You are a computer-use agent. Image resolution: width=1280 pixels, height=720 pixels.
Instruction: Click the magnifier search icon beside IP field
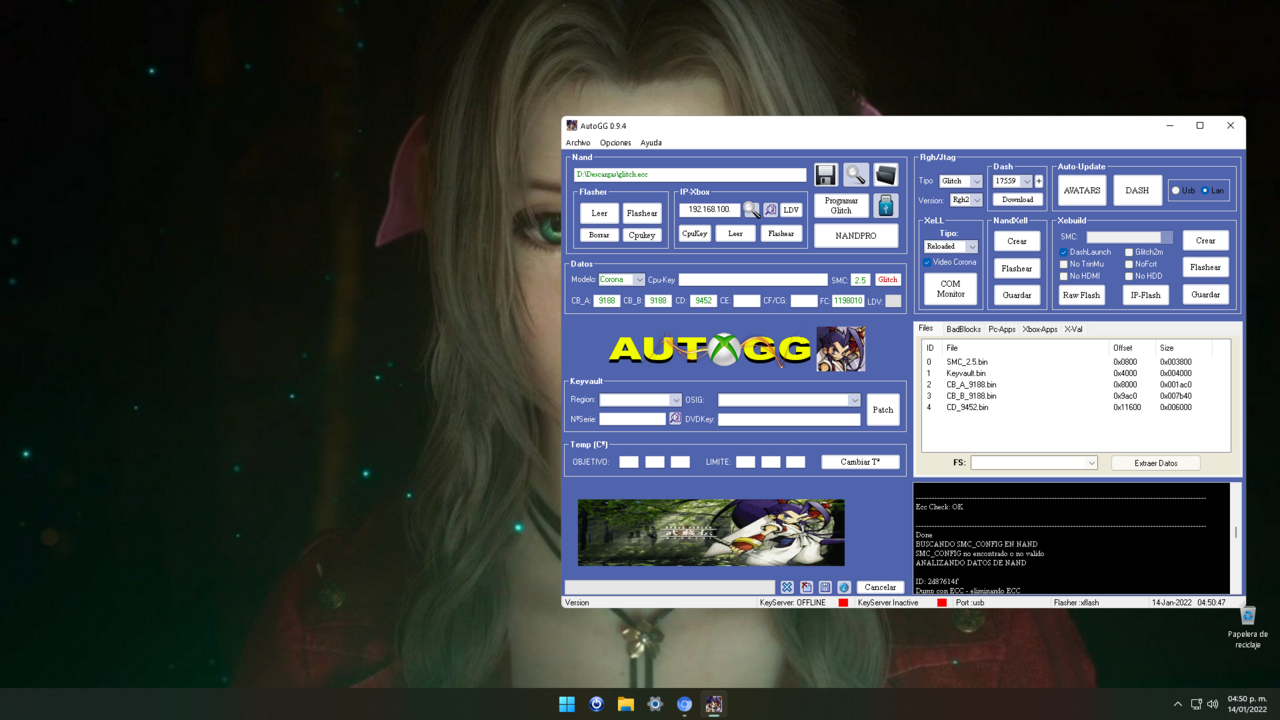(x=751, y=210)
